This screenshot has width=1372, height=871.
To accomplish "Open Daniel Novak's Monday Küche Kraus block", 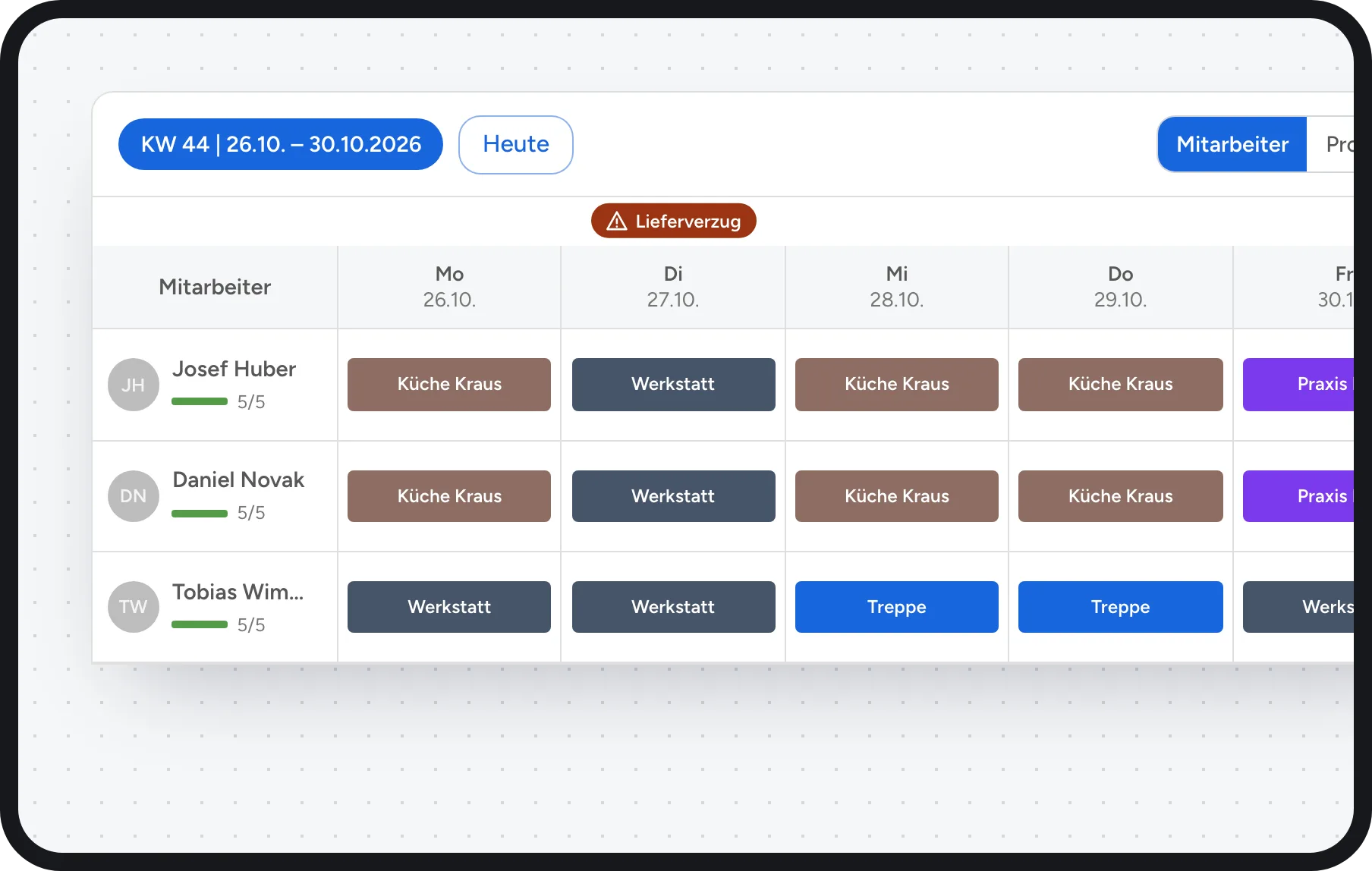I will tap(449, 496).
